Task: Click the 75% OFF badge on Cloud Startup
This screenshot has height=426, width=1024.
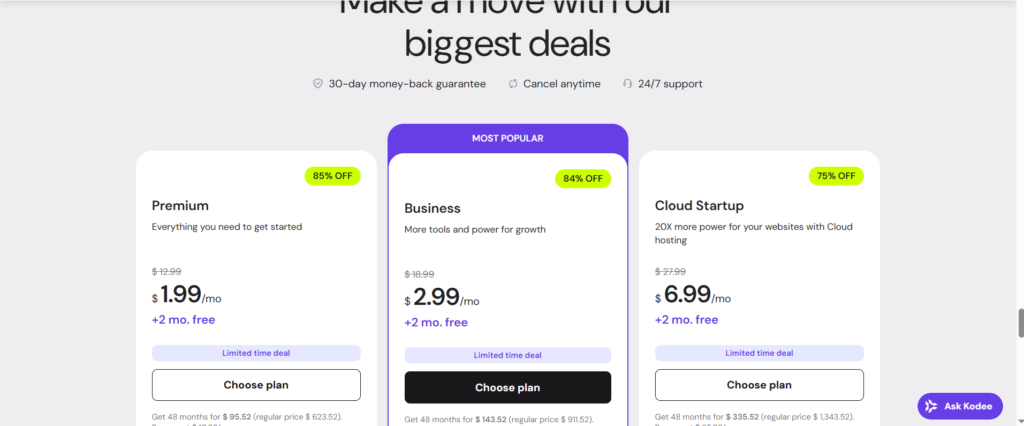Action: point(836,176)
